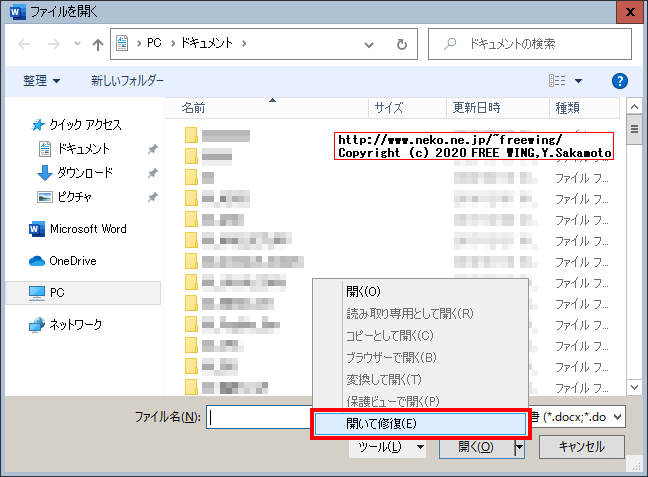Click the 開く(O) button

pos(476,447)
